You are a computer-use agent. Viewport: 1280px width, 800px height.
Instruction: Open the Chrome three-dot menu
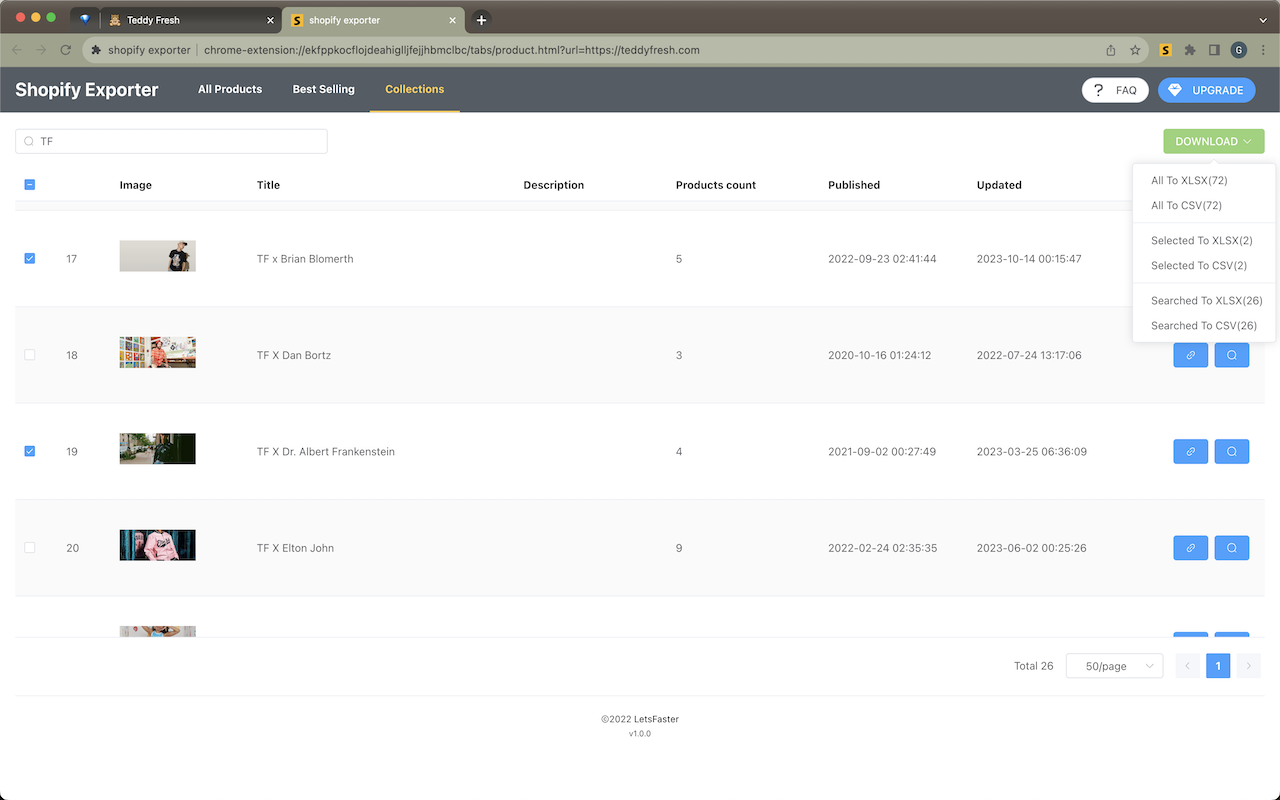pyautogui.click(x=1264, y=50)
